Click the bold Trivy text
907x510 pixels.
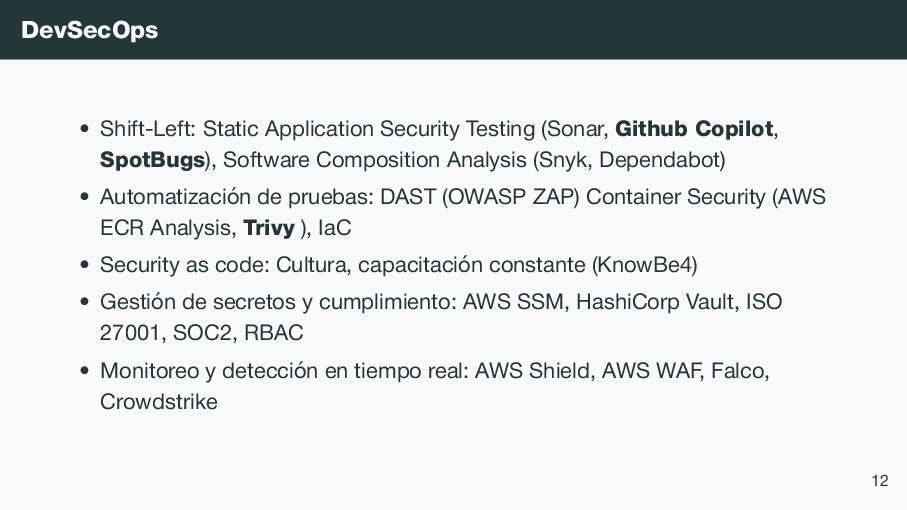[269, 228]
